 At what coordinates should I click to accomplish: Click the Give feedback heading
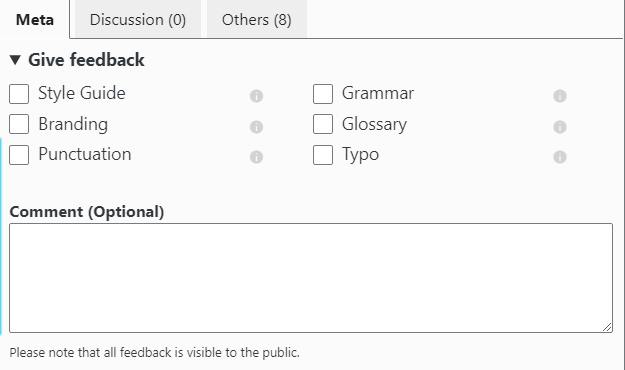(86, 60)
